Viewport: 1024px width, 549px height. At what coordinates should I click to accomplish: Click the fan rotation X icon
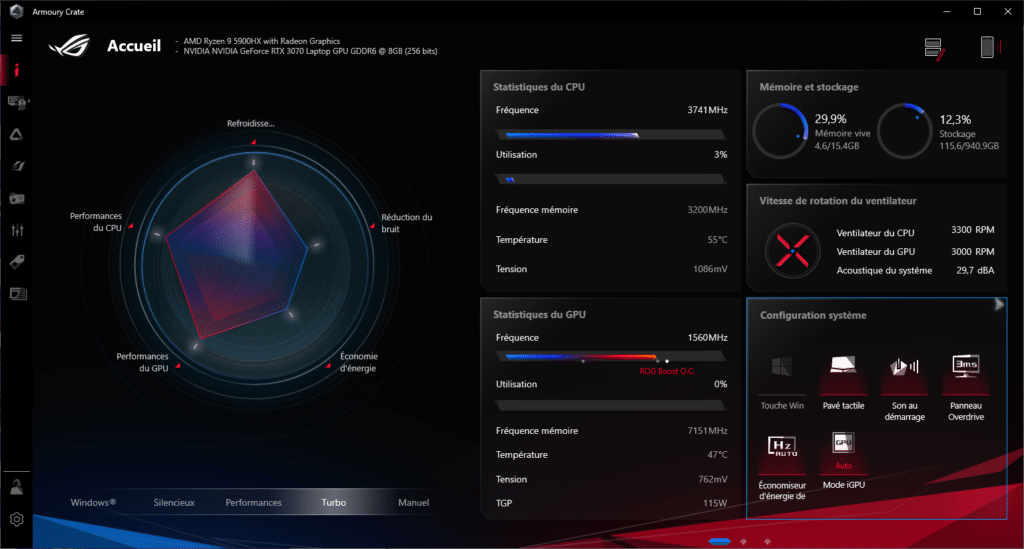792,251
